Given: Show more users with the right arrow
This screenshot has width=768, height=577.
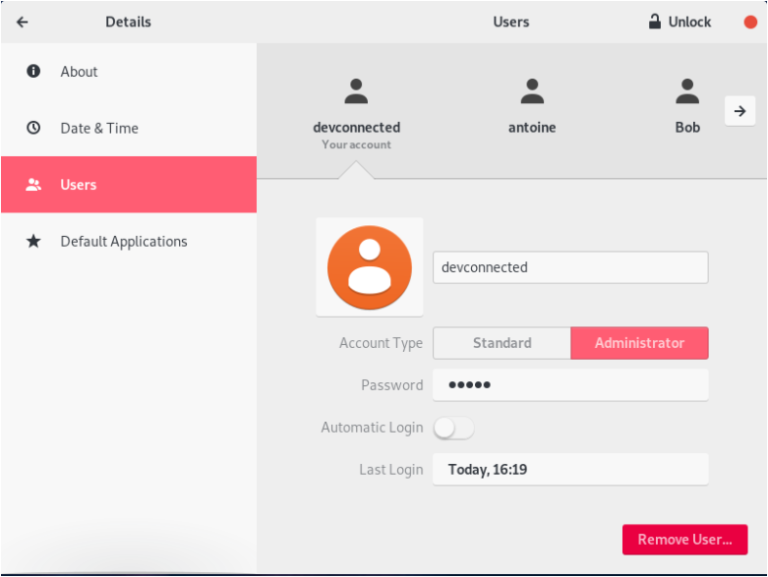Looking at the screenshot, I should coord(740,111).
